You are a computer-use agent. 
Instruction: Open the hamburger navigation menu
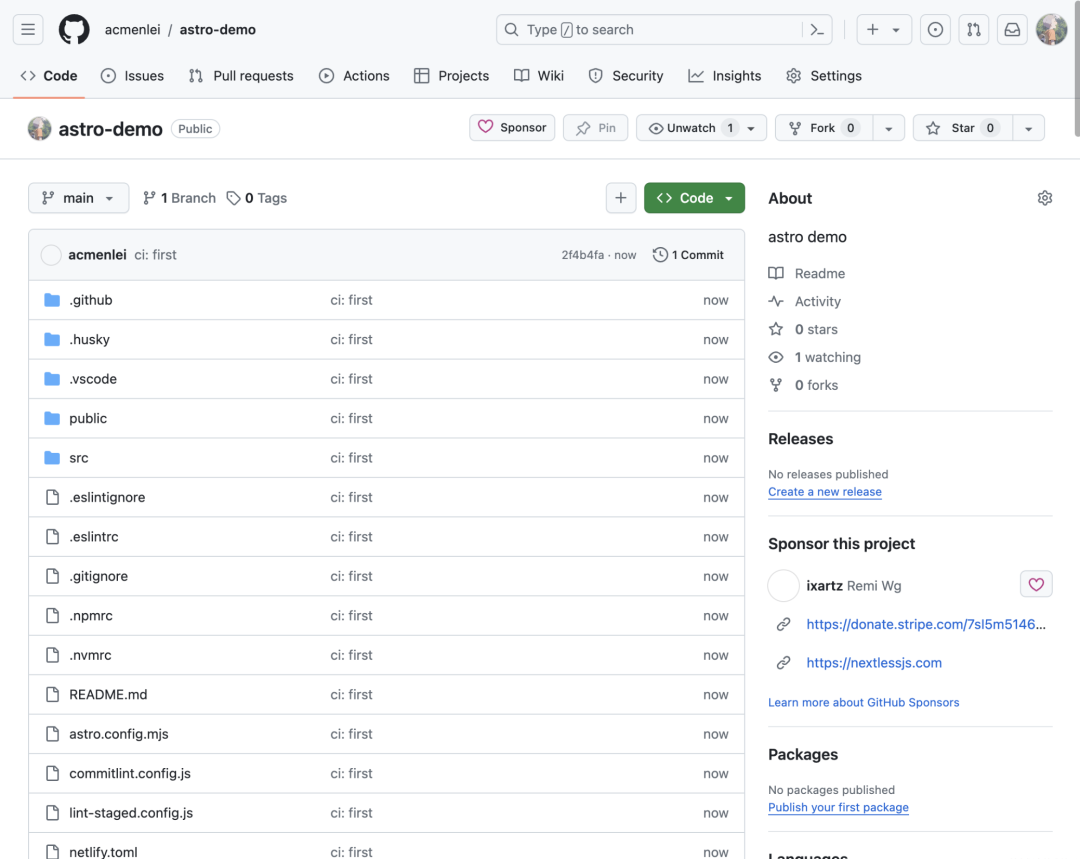(28, 30)
